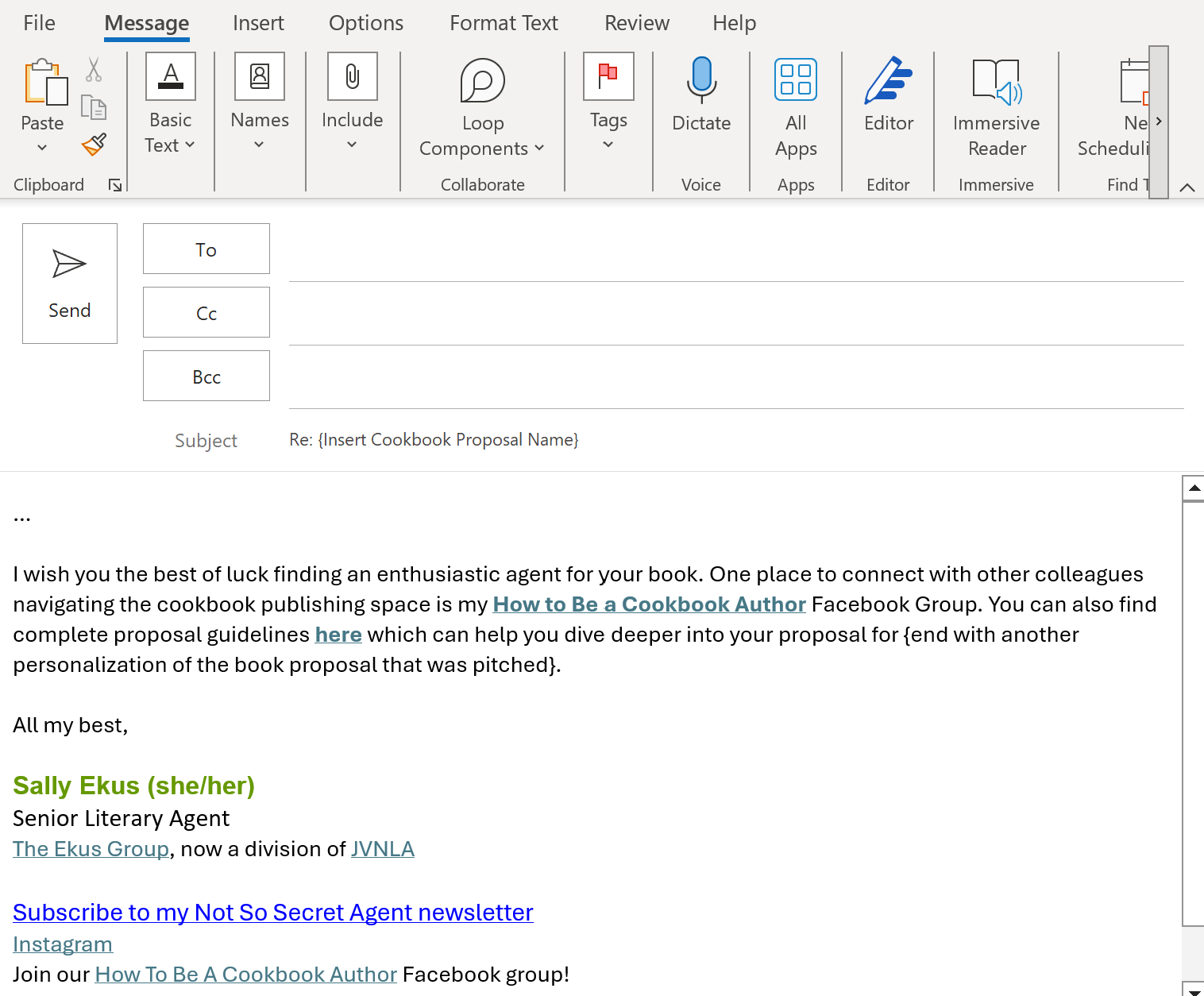The image size is (1204, 996).
Task: Collapse the ribbon with caret
Action: click(1187, 187)
